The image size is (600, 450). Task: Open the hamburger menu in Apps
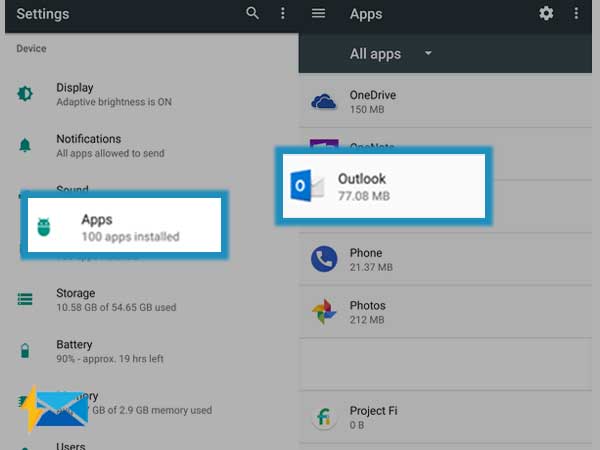[318, 13]
